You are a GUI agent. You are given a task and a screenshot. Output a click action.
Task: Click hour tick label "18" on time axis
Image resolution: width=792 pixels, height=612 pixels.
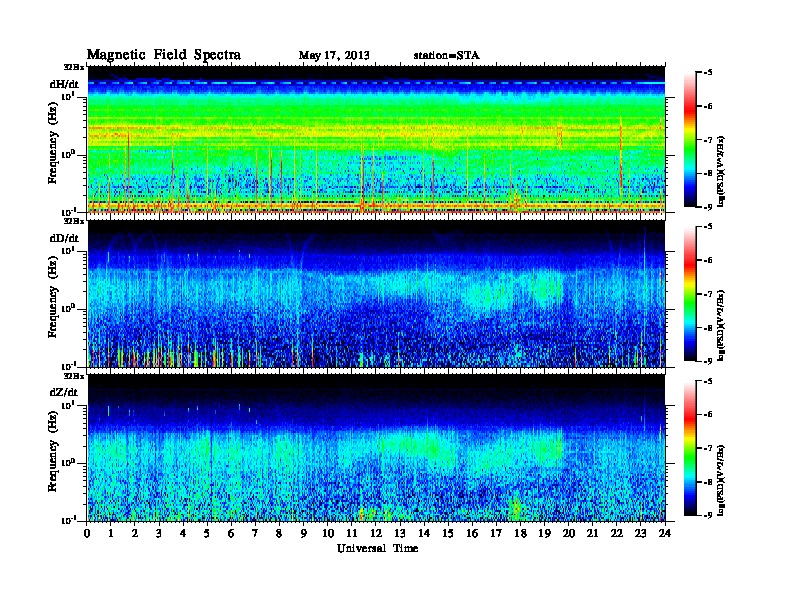click(520, 533)
